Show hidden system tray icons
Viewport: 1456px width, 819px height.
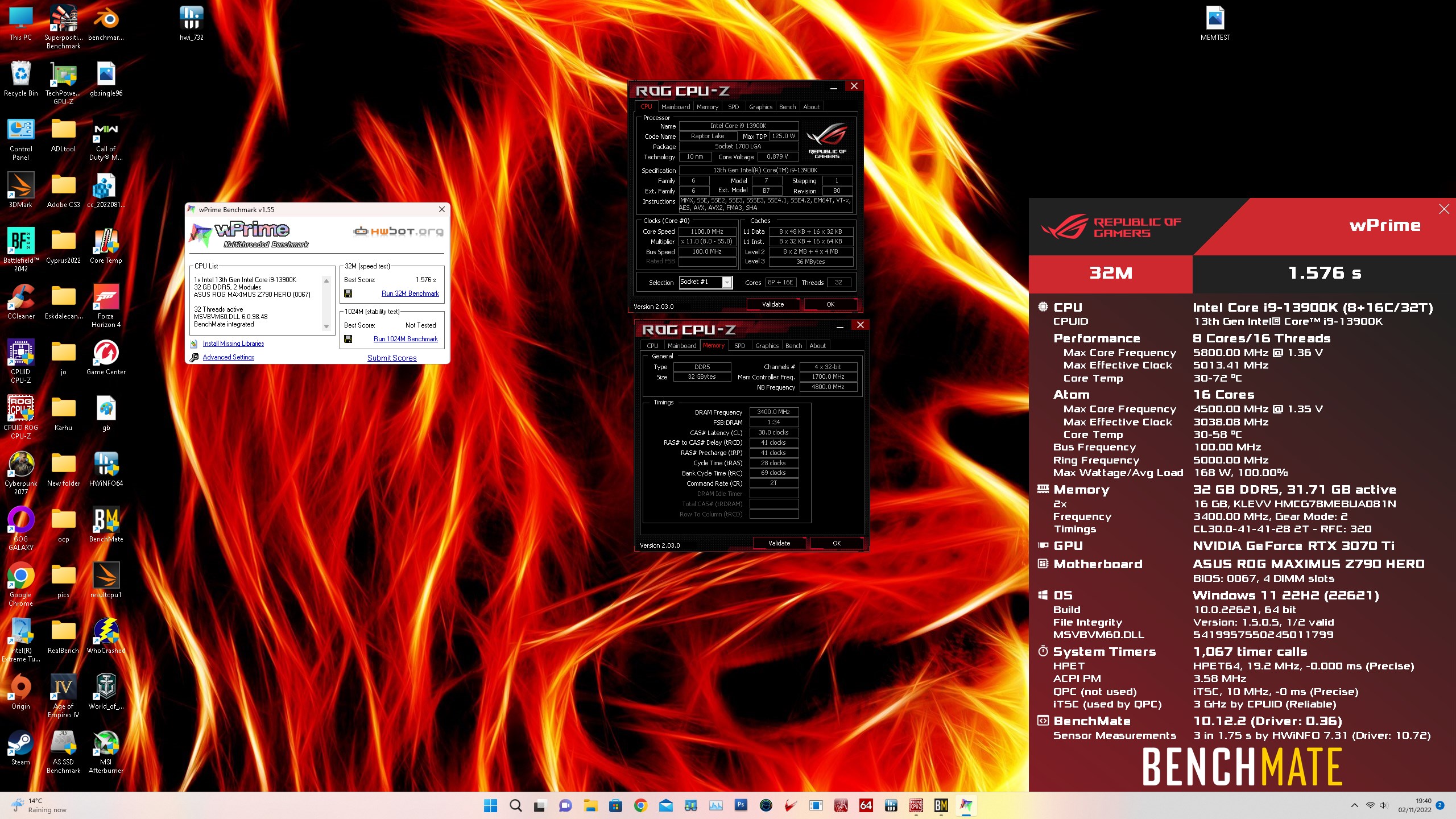(1355, 805)
